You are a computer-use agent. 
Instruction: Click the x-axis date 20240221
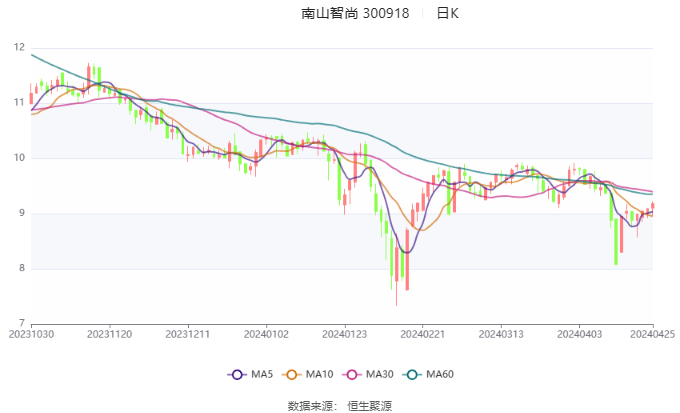tap(423, 334)
